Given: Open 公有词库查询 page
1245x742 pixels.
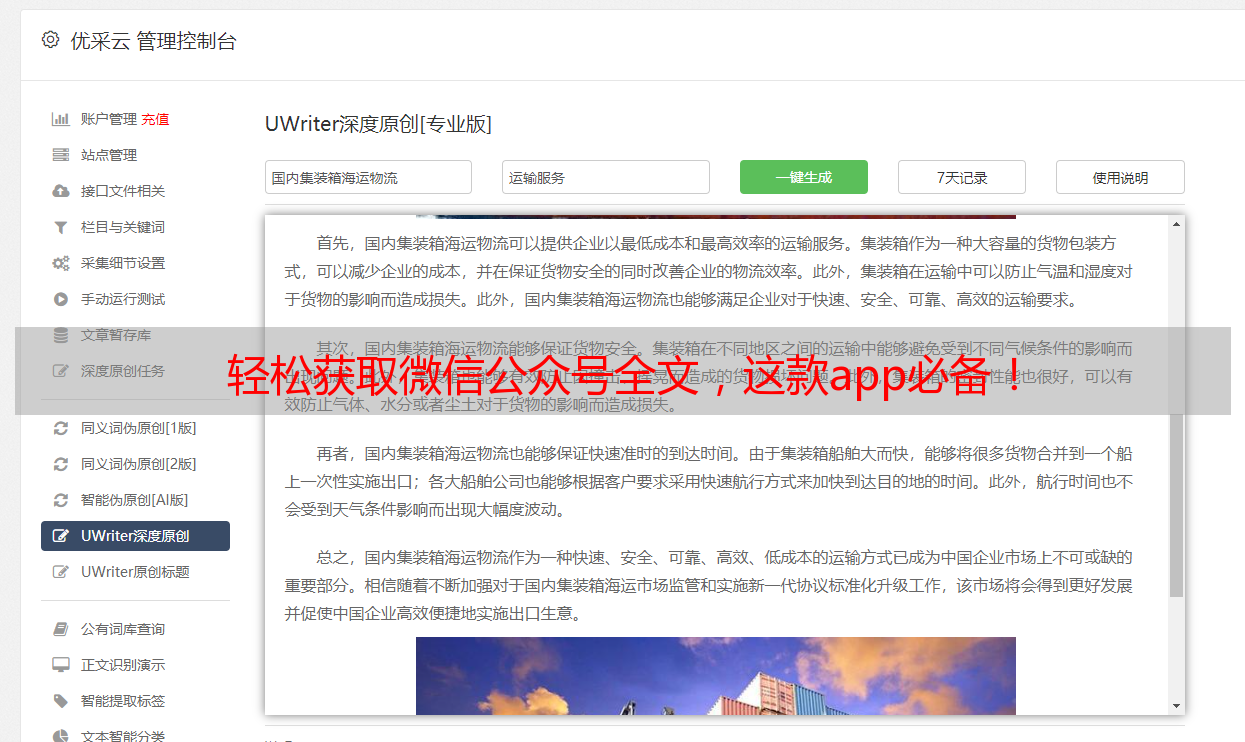Looking at the screenshot, I should [x=123, y=629].
